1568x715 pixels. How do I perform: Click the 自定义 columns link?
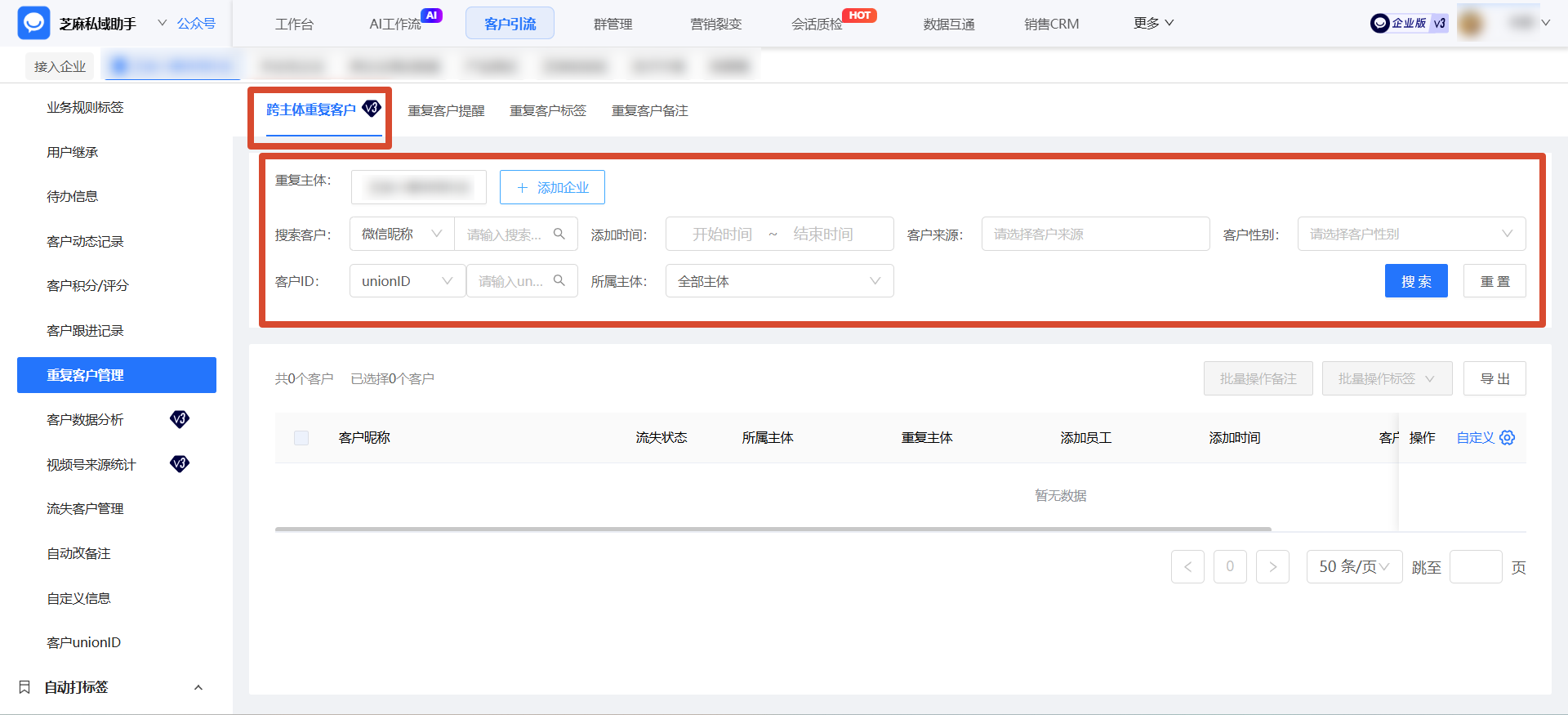click(1475, 437)
